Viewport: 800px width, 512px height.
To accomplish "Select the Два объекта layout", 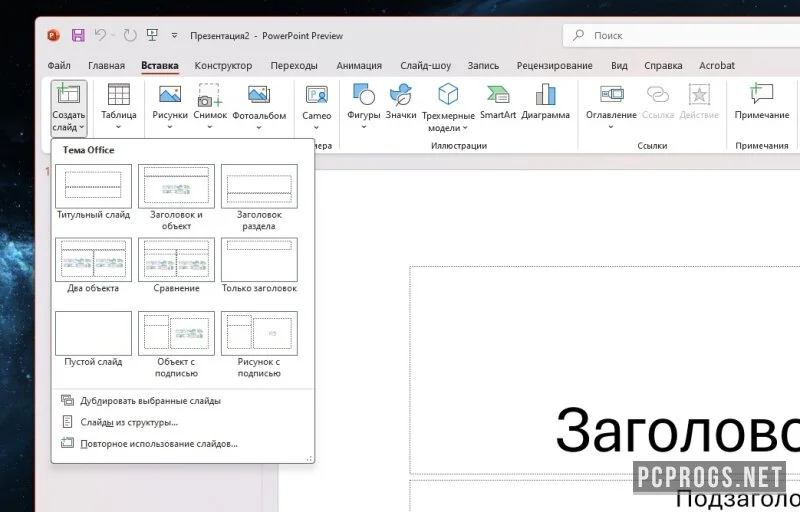I will click(x=93, y=260).
